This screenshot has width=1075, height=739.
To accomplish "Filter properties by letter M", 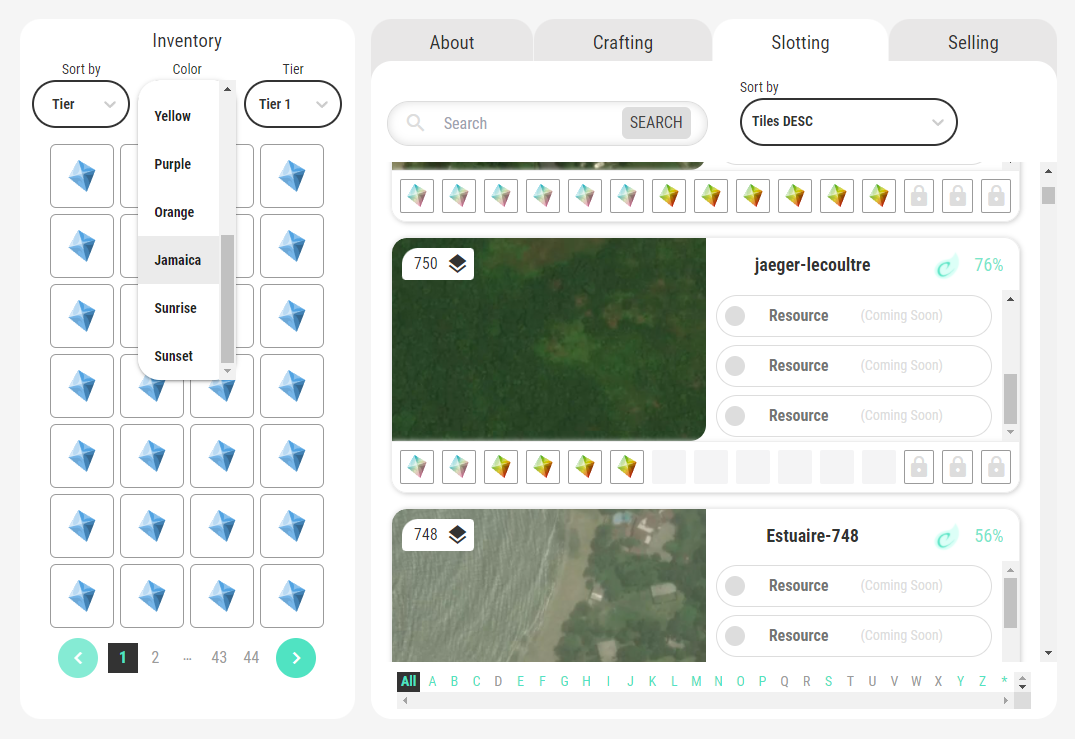I will tap(697, 681).
